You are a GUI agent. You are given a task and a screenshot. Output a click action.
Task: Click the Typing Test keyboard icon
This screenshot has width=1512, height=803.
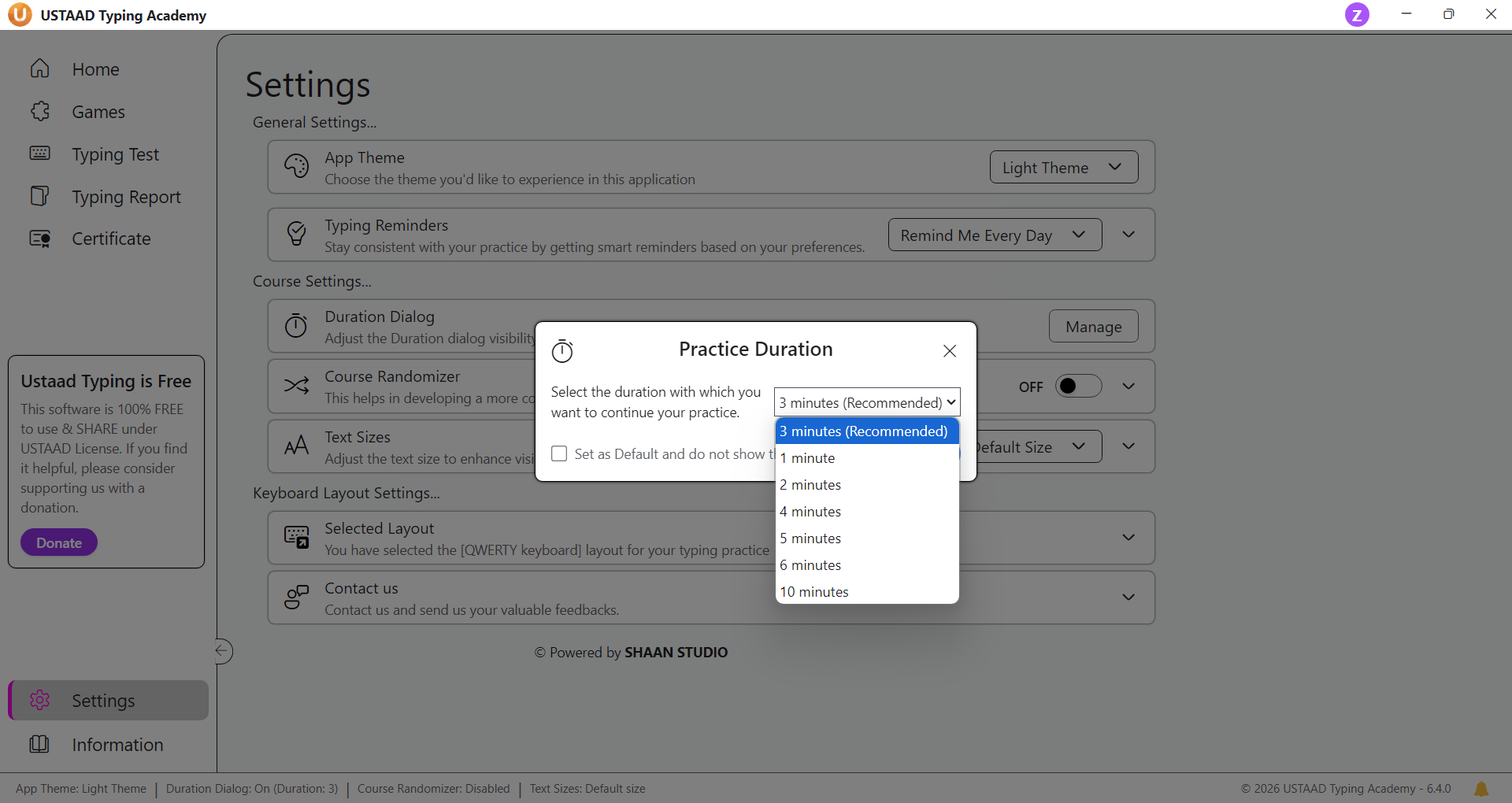point(40,154)
